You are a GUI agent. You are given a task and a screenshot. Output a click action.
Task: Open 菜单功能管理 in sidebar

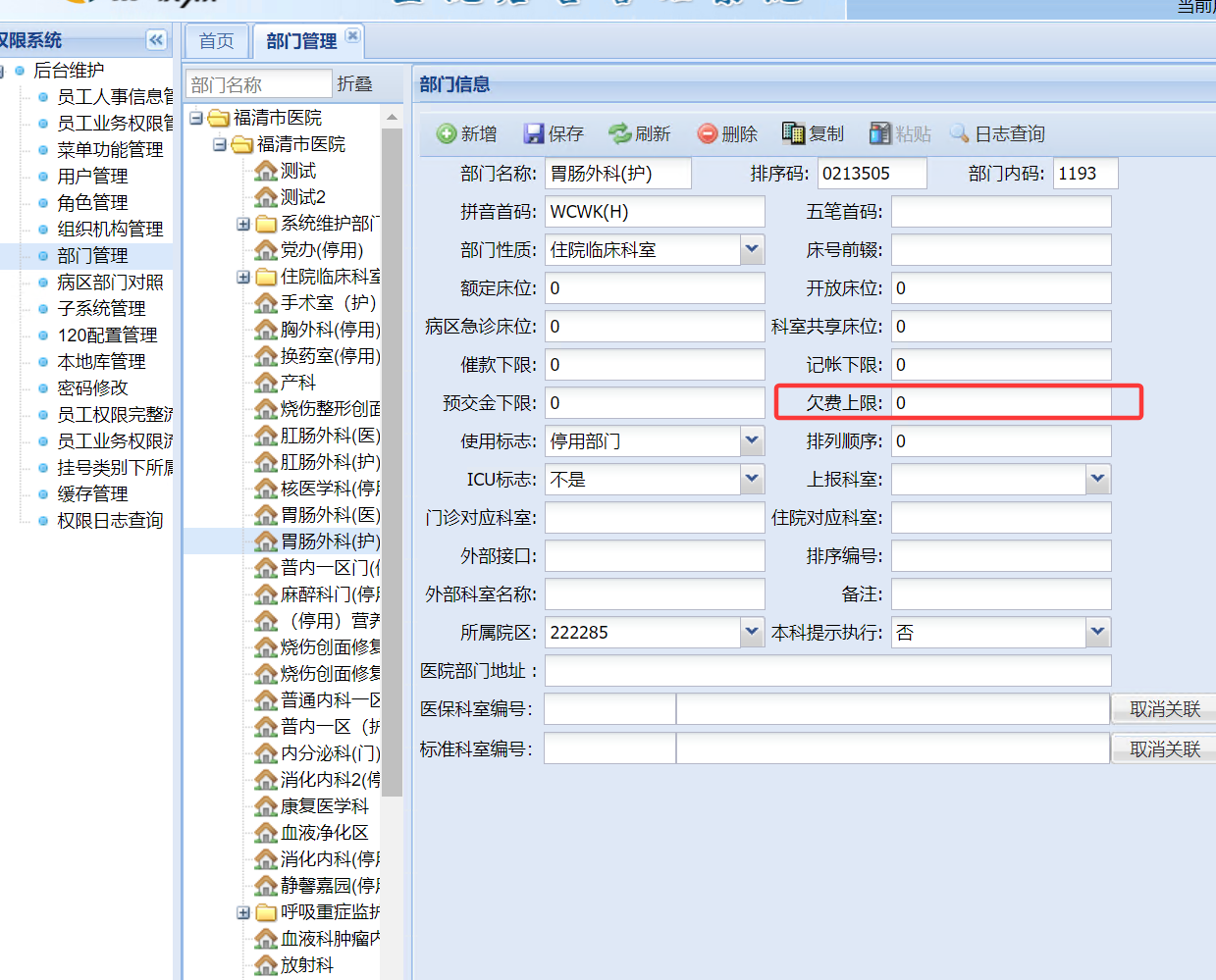pyautogui.click(x=110, y=150)
